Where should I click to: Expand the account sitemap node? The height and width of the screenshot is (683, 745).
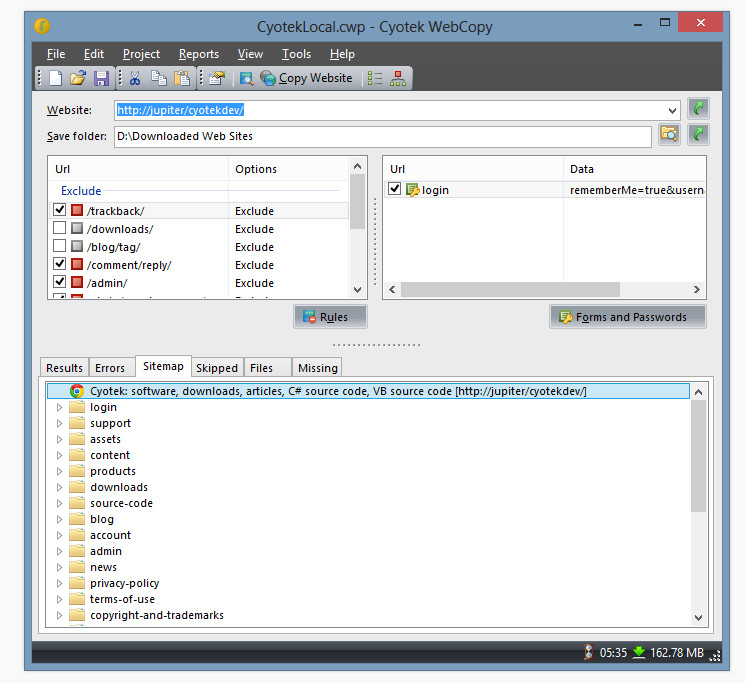(x=59, y=536)
